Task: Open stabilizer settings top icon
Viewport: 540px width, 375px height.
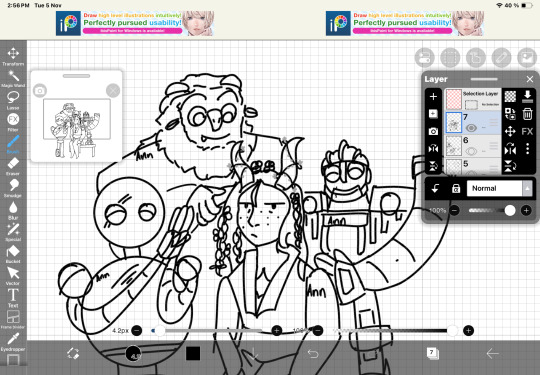Action: pyautogui.click(x=424, y=57)
